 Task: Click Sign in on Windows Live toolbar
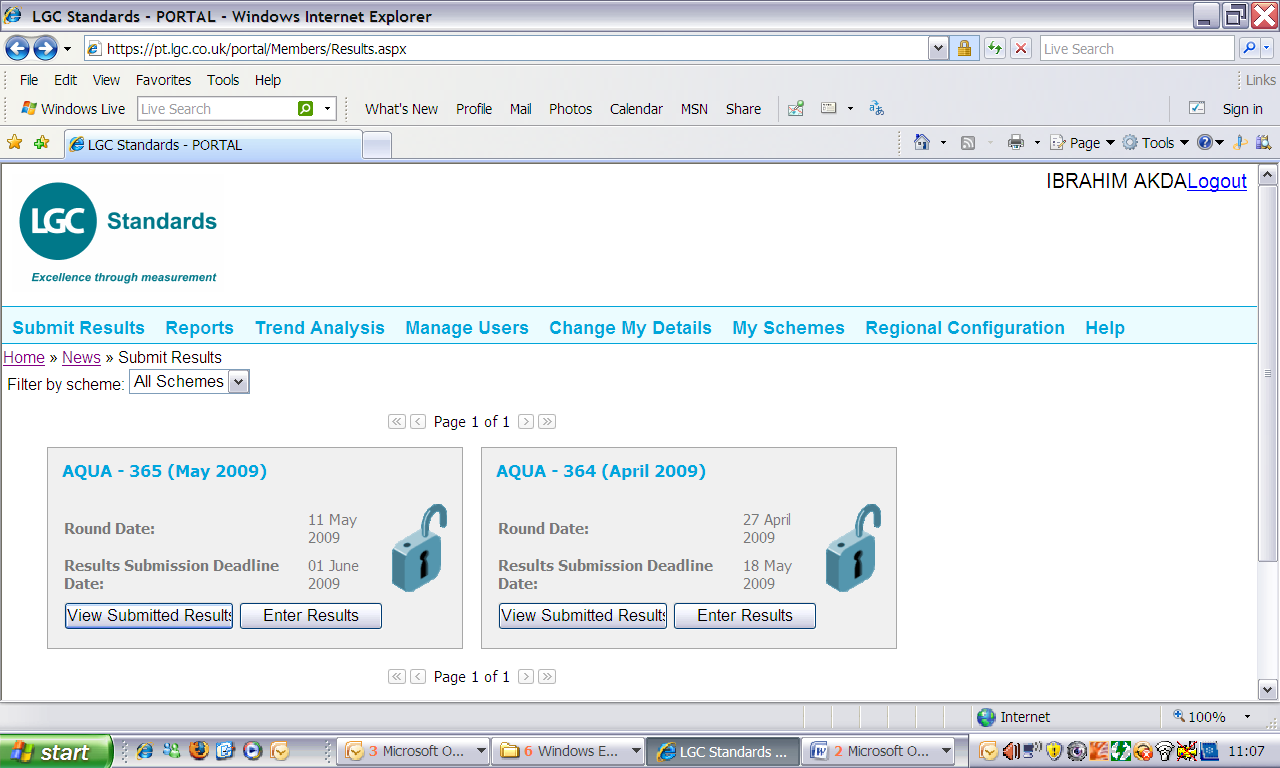[1242, 108]
